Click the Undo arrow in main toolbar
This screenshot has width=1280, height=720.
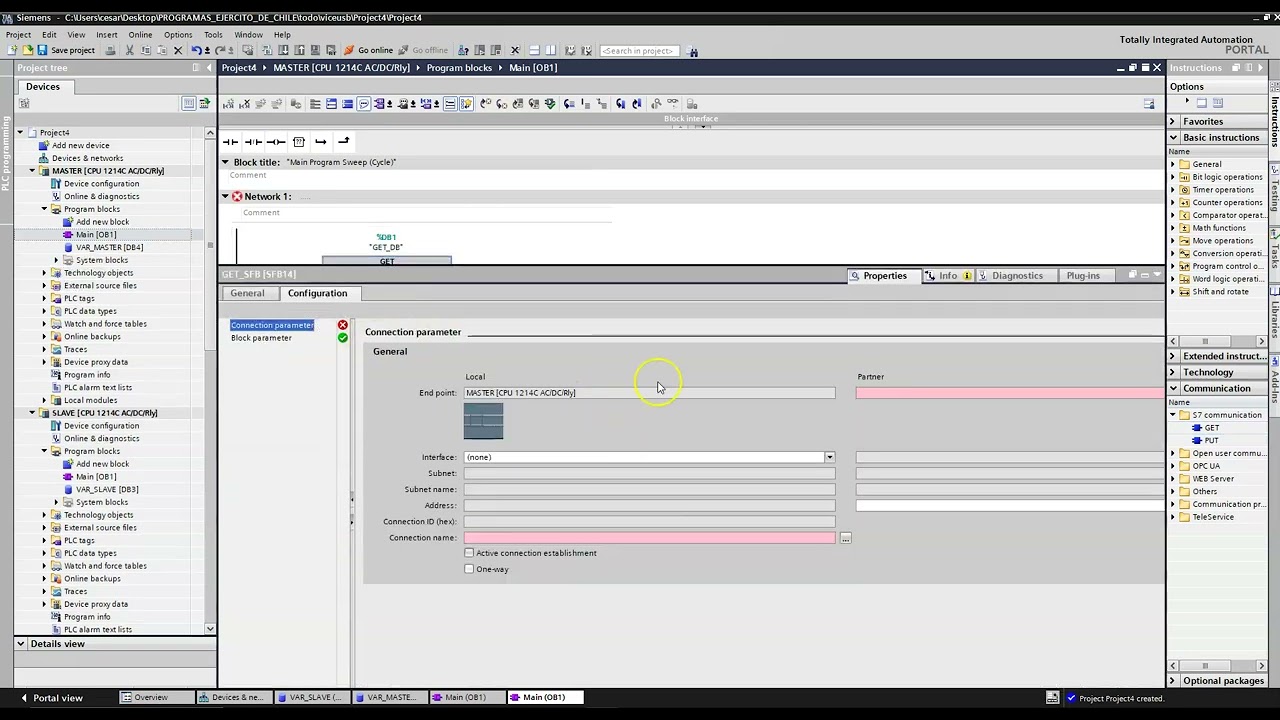197,50
